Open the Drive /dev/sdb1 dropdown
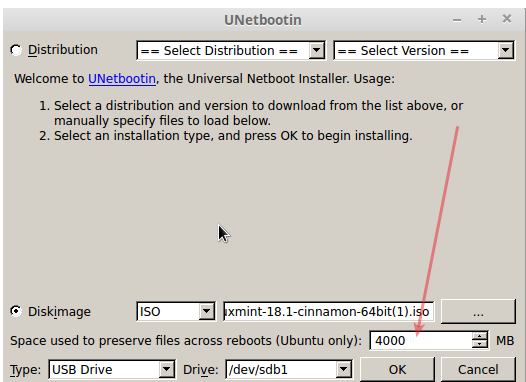 tap(289, 370)
